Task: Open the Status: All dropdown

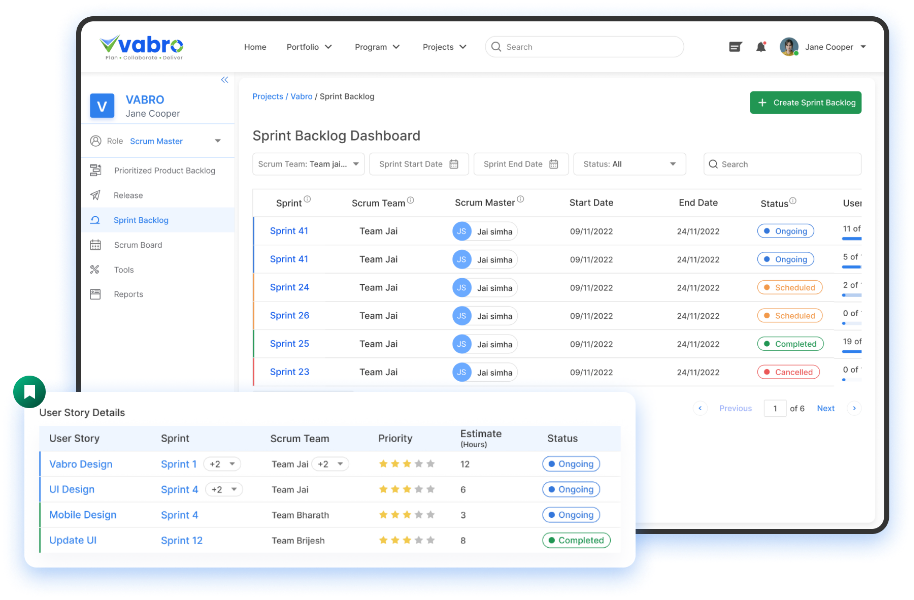Action: [629, 164]
